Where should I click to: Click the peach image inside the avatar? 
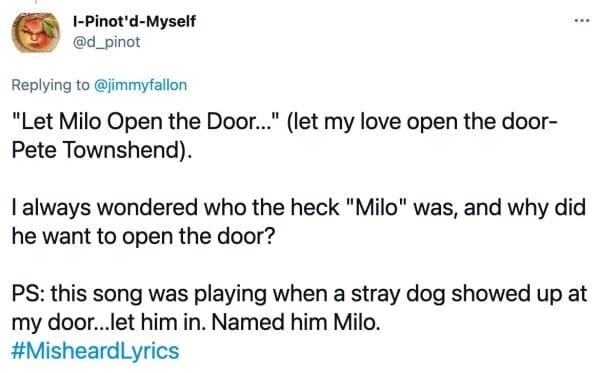(36, 35)
